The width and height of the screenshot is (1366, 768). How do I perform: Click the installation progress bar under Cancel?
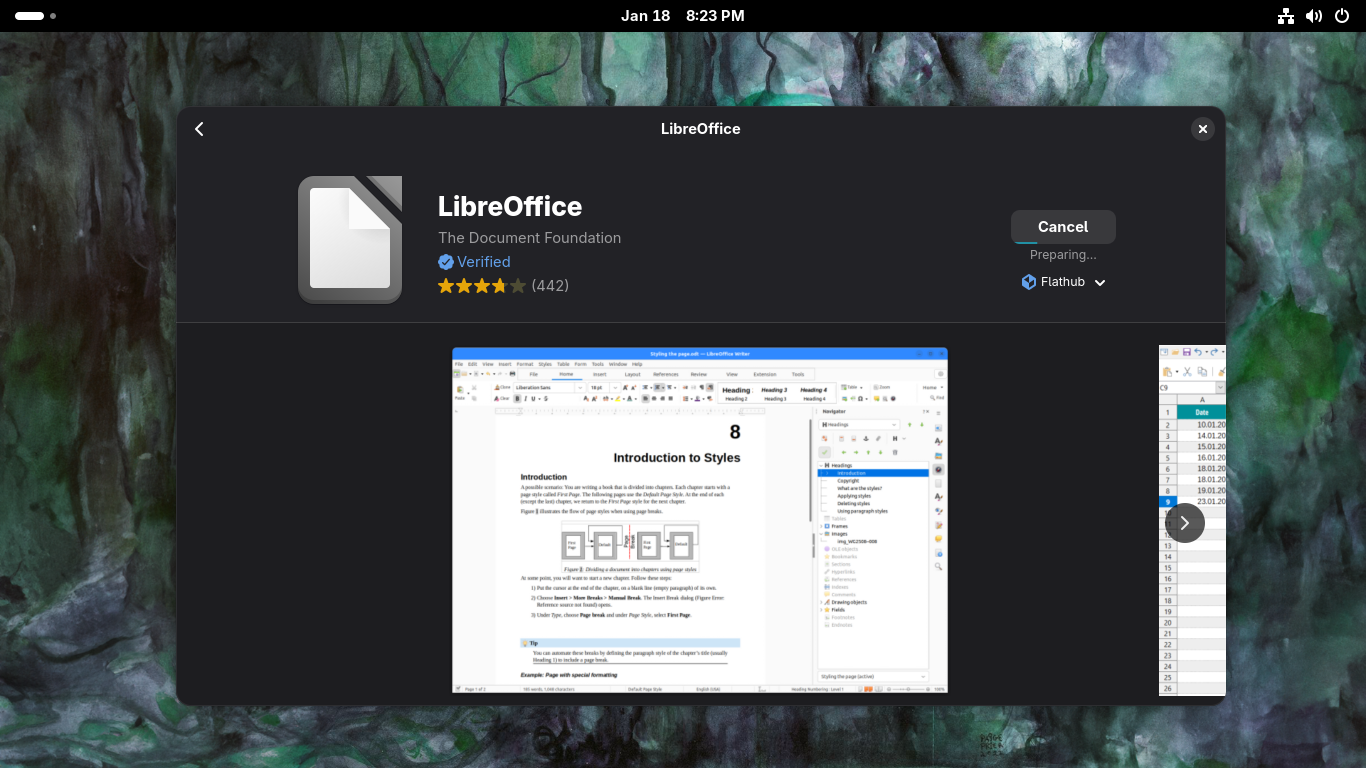1063,242
